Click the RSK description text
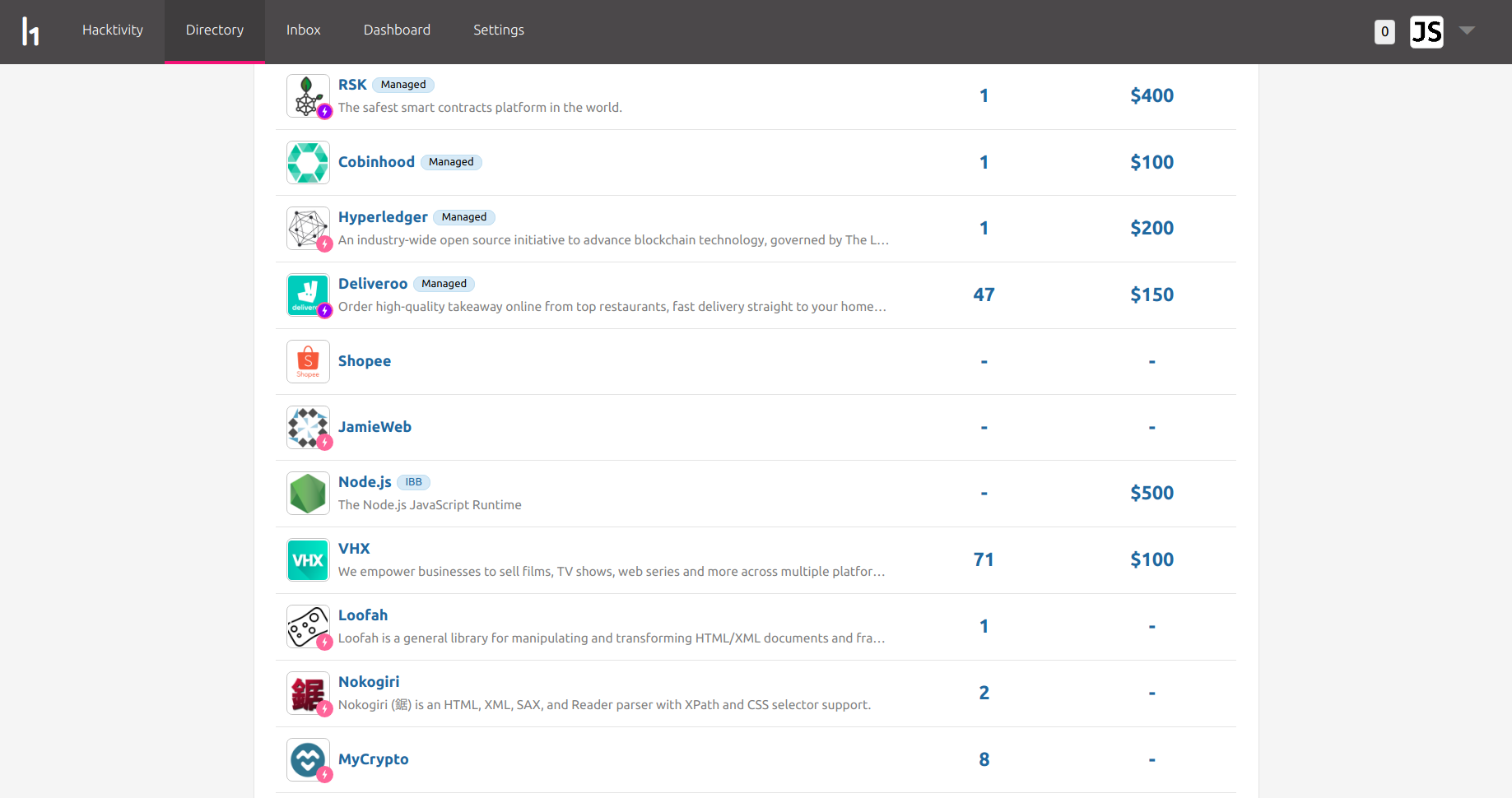 click(x=480, y=108)
